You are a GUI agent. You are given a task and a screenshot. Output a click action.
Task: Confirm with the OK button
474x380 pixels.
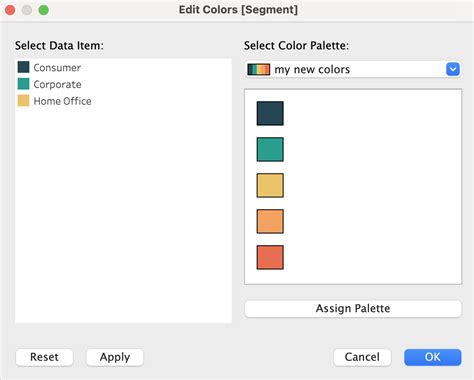pyautogui.click(x=433, y=357)
